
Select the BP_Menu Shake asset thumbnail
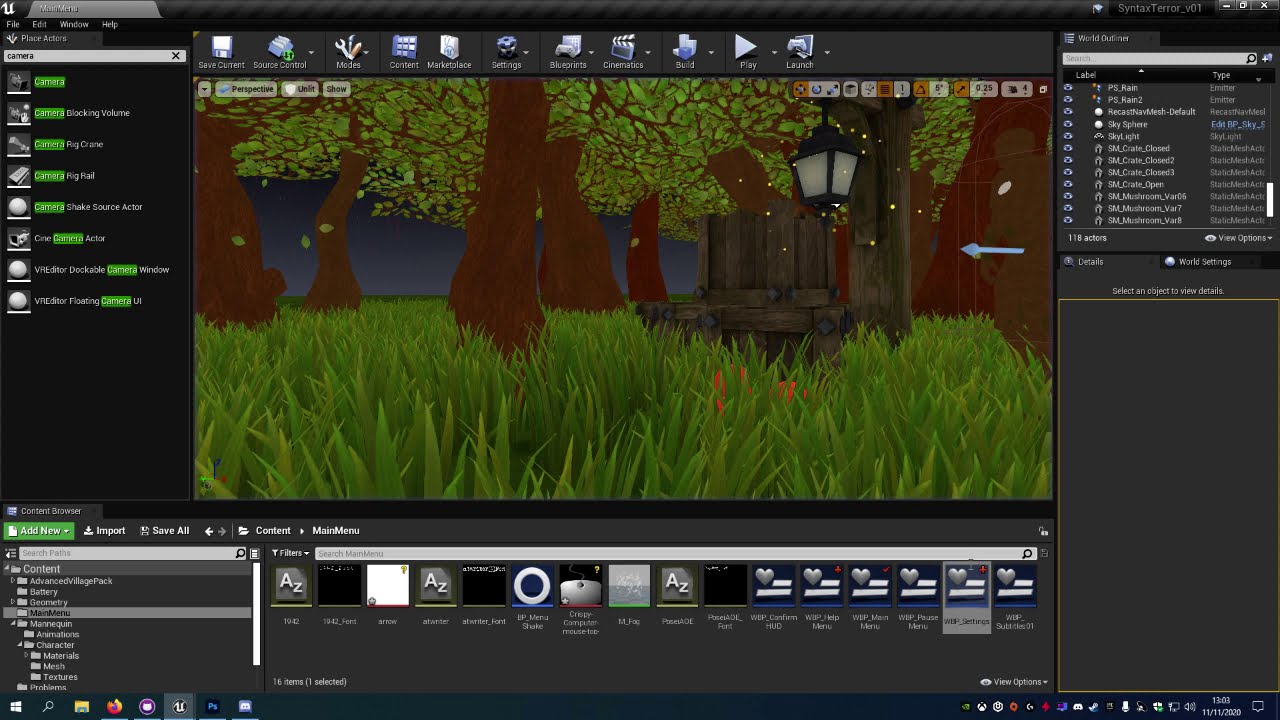pyautogui.click(x=532, y=587)
